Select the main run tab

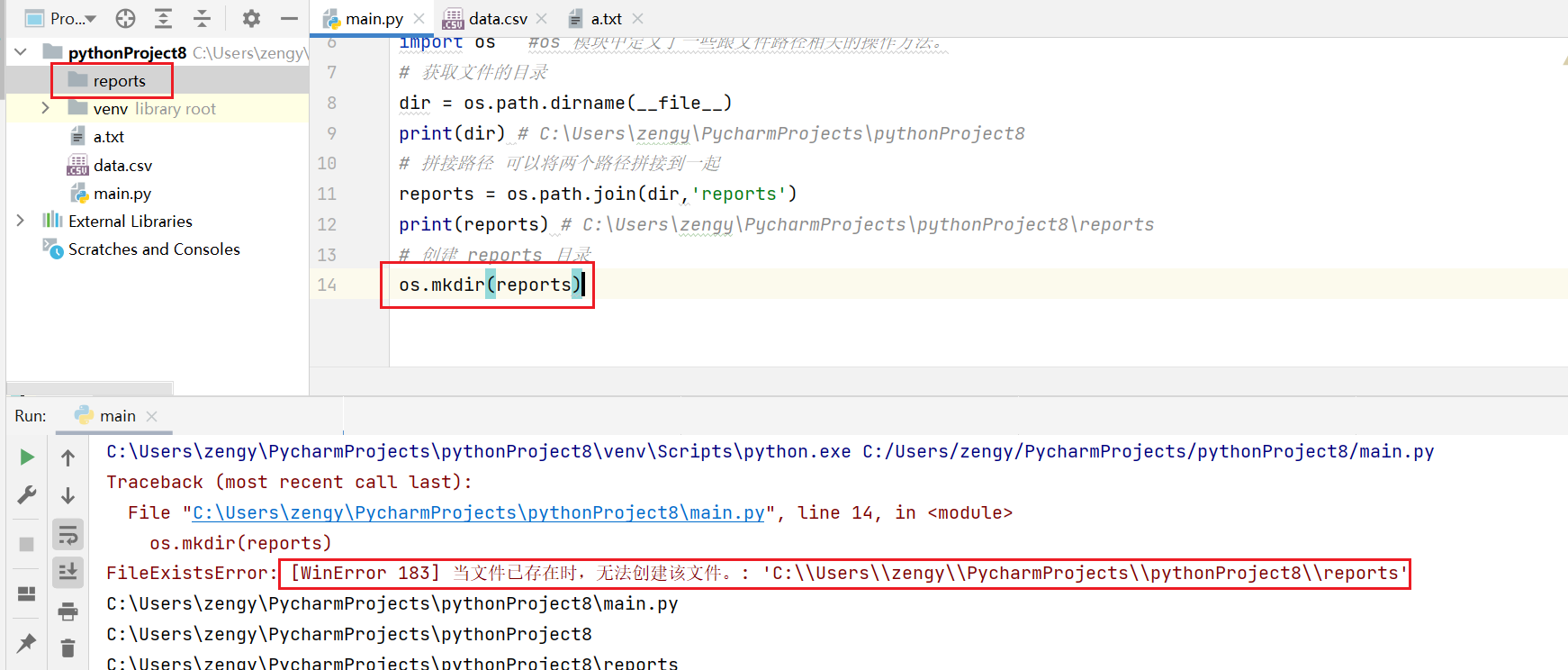tap(117, 416)
